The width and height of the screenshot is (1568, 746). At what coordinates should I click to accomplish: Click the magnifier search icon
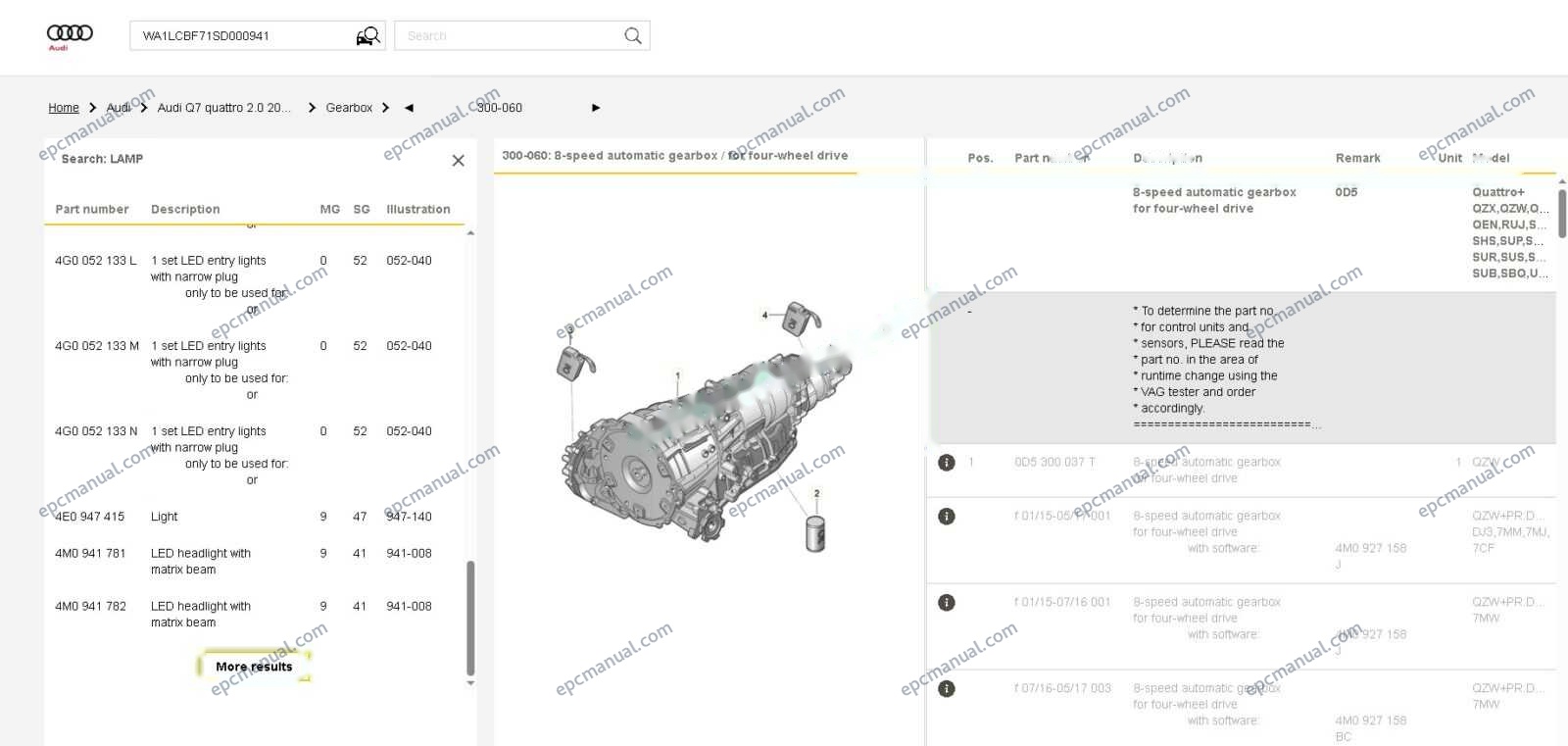(x=633, y=36)
